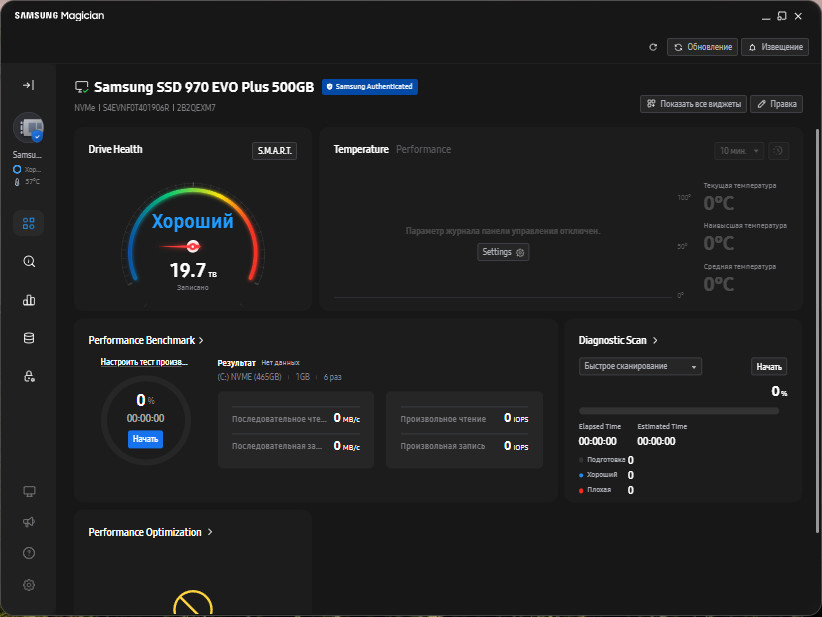Select the magnifier drive-details icon in the sidebar

28,261
